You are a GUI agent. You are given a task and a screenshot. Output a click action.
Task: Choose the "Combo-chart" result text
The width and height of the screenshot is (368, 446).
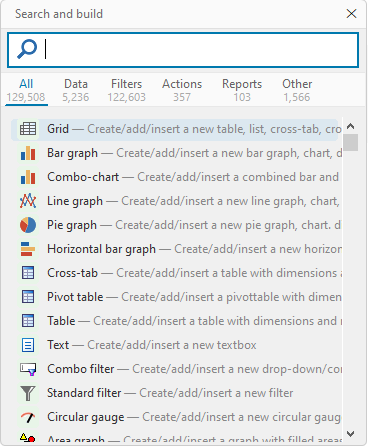83,177
